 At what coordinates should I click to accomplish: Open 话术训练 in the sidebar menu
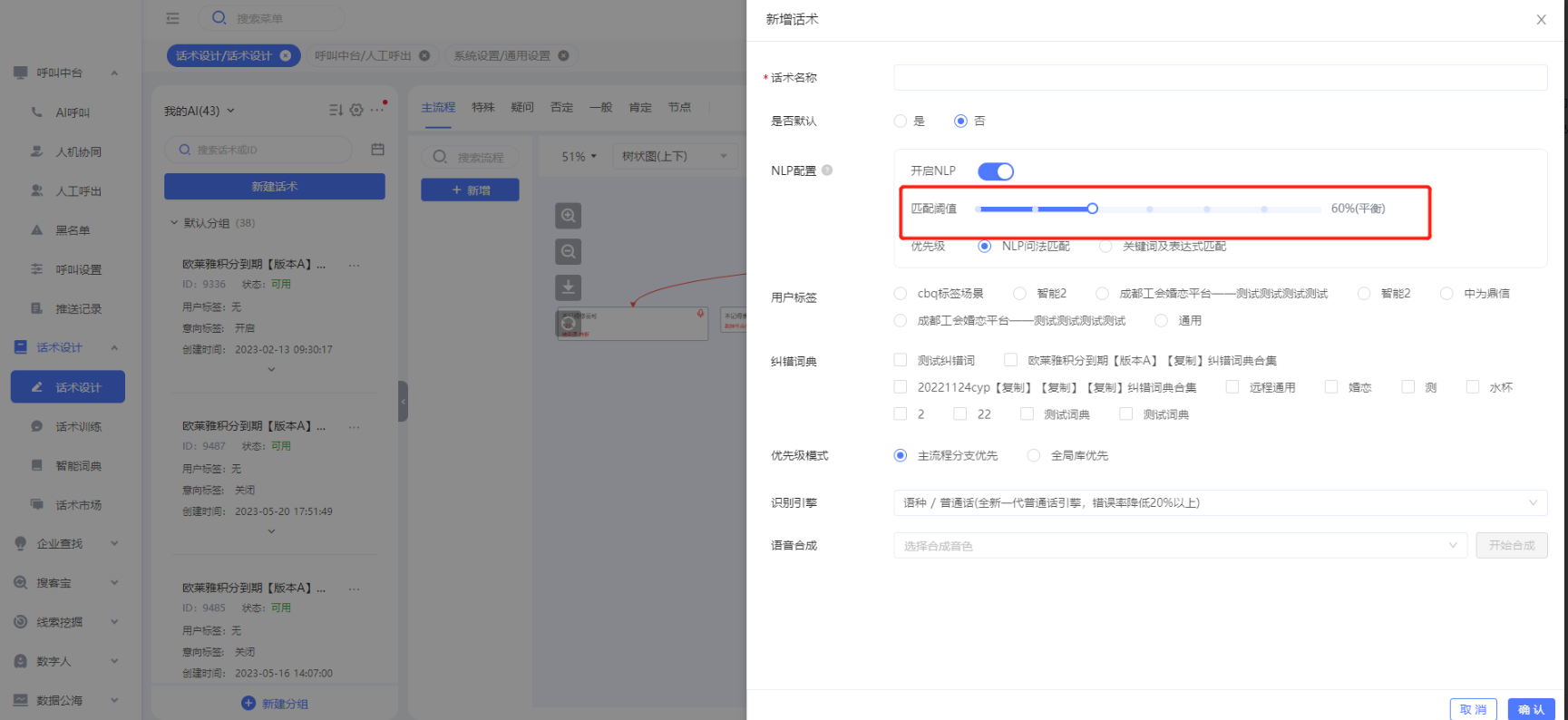(x=78, y=426)
